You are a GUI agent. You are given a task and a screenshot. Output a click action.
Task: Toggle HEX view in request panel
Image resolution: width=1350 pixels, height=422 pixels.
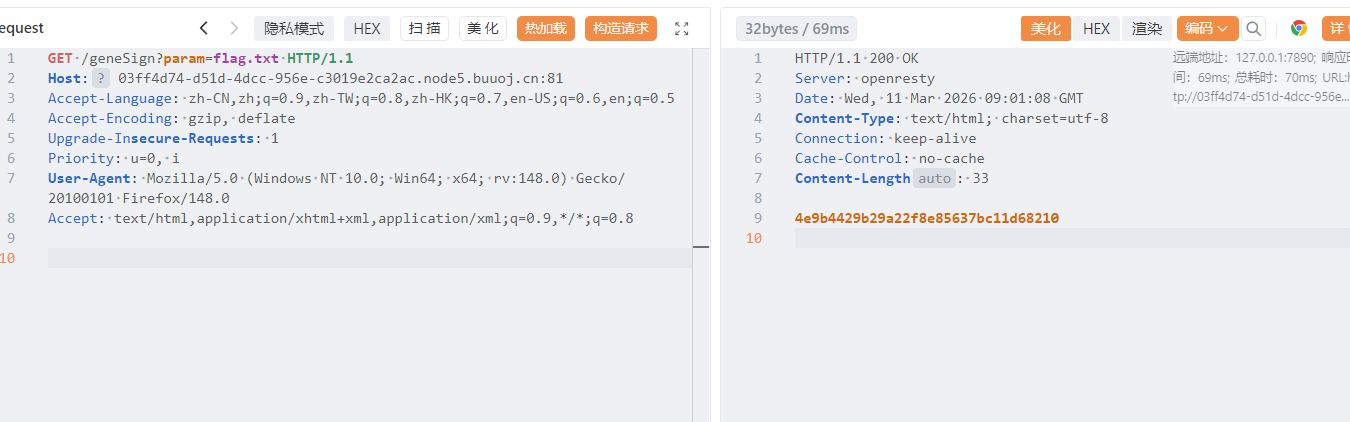click(x=367, y=28)
